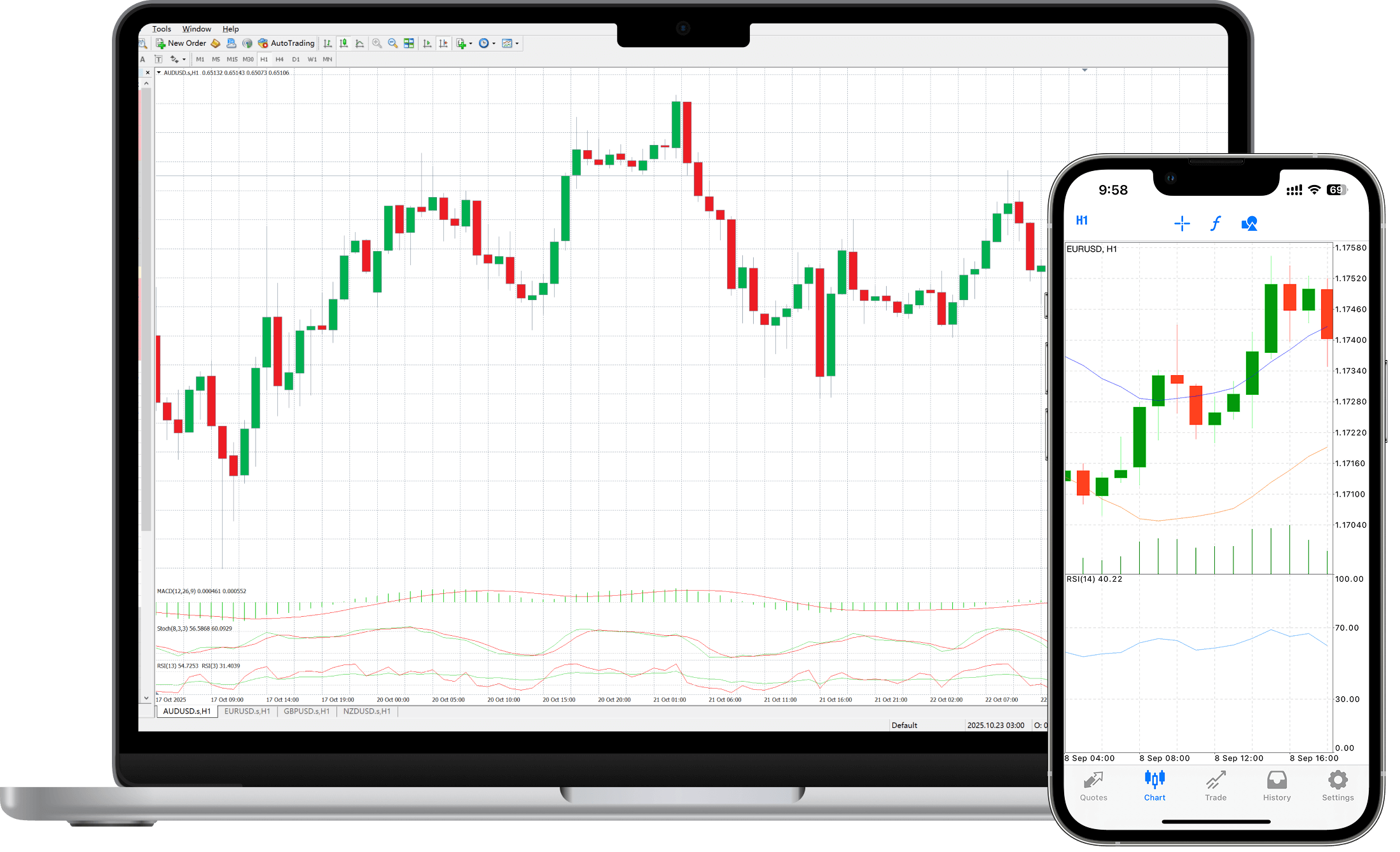Toggle the candlestick chart mode
This screenshot has height=852, width=1400.
tap(343, 43)
